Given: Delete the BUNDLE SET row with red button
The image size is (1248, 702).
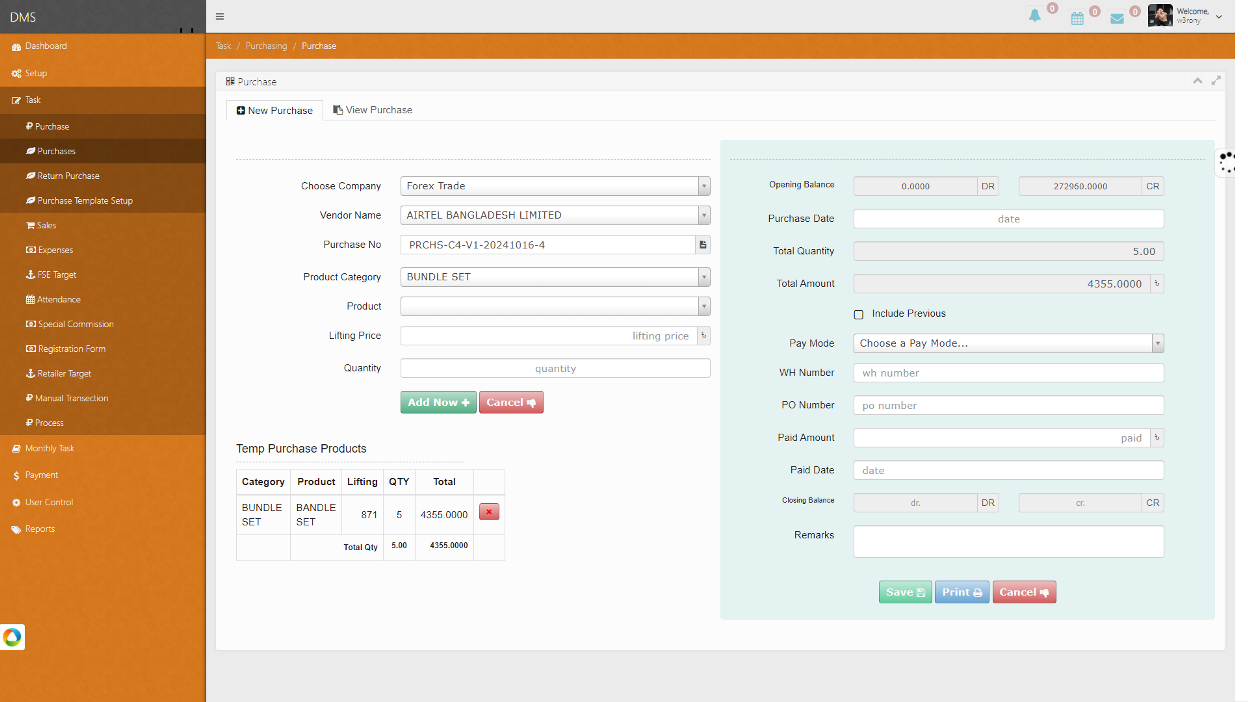Looking at the screenshot, I should (x=489, y=513).
